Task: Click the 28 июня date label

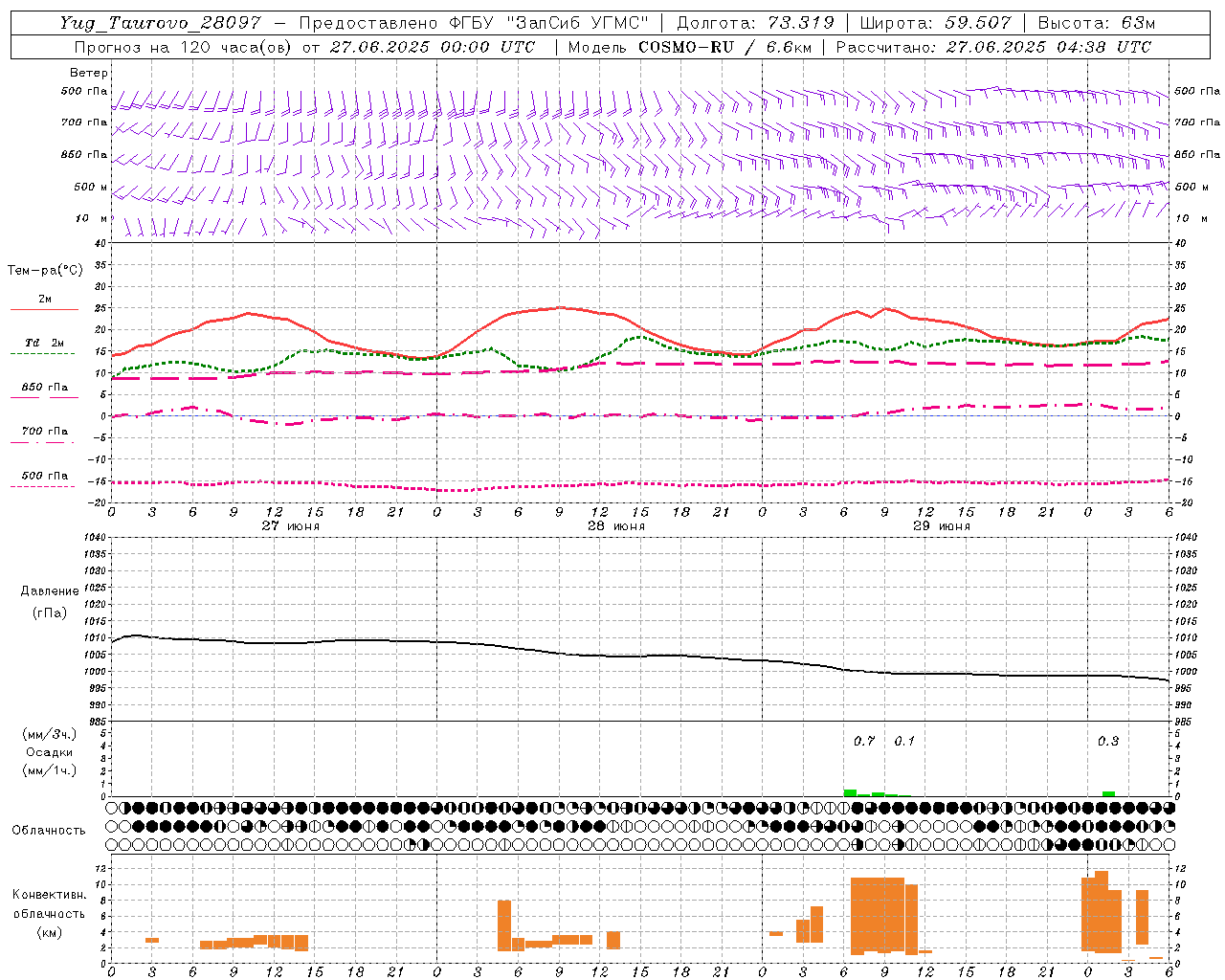Action: tap(616, 525)
